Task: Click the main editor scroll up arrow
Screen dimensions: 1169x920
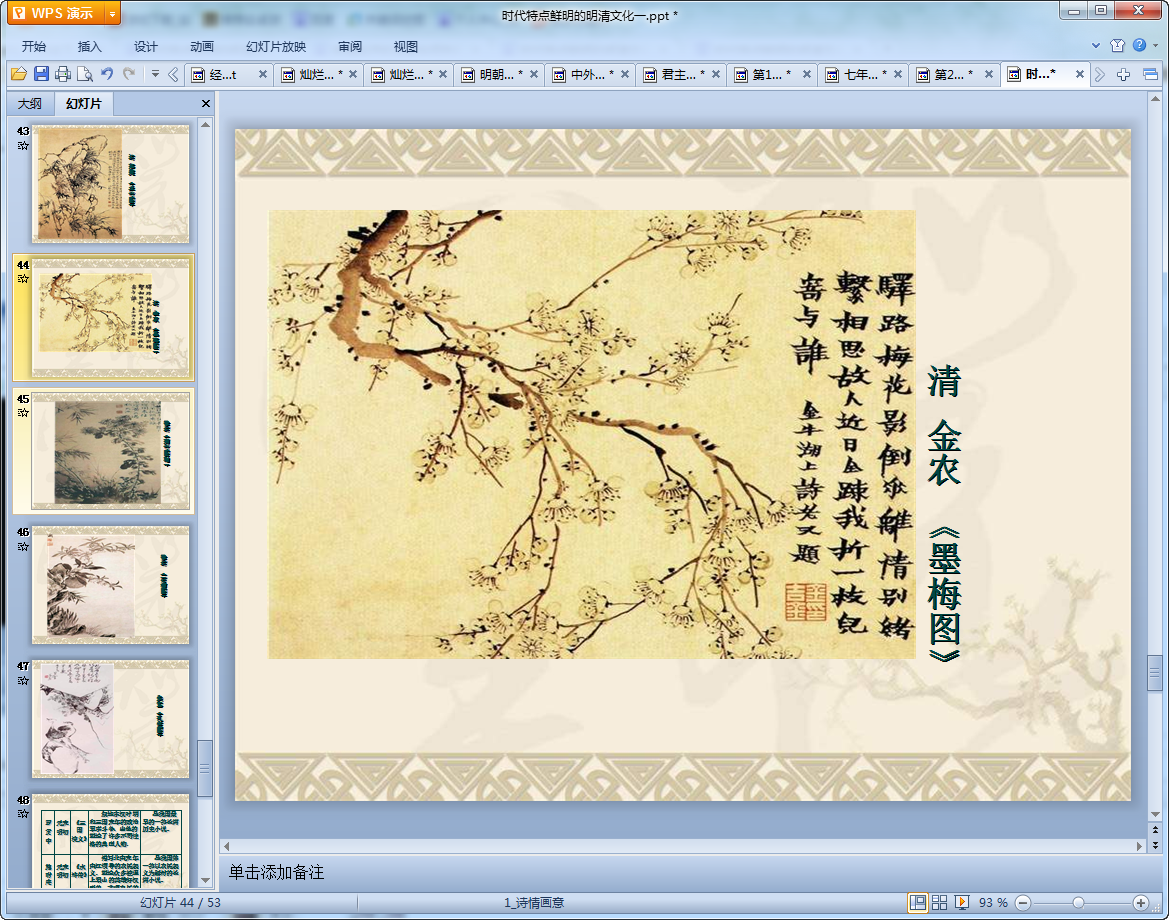Action: [1155, 99]
